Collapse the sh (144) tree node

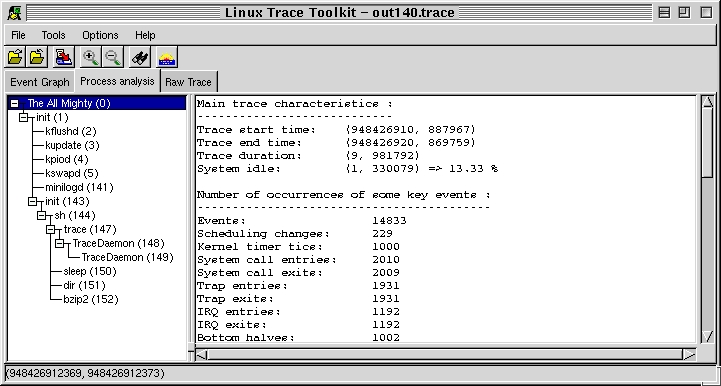pos(41,215)
